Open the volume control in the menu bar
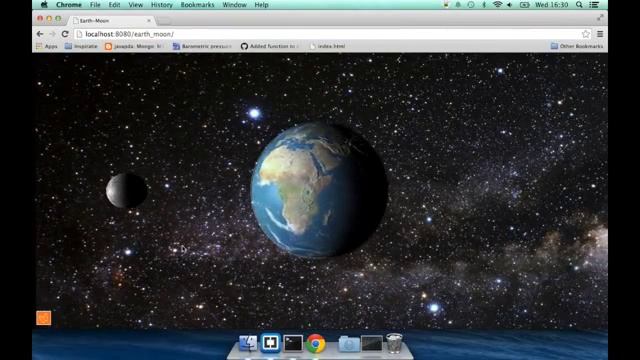 [510, 5]
